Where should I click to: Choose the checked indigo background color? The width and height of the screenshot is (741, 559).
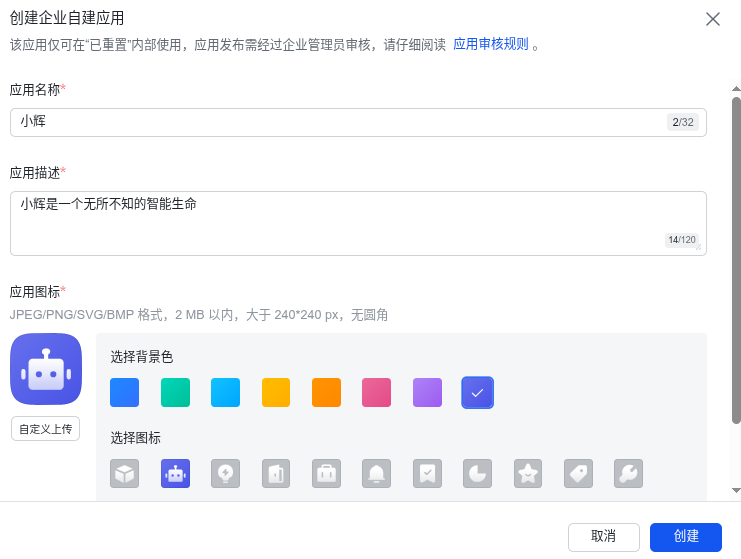(x=477, y=393)
